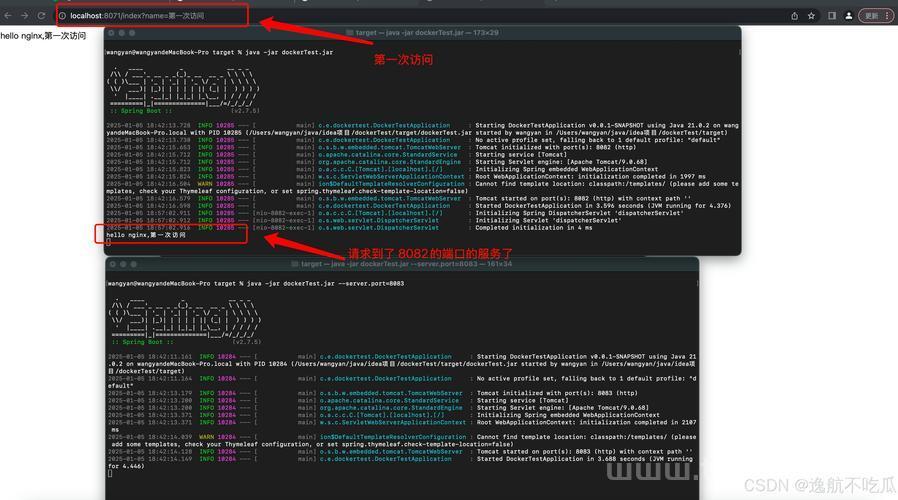The image size is (898, 500).
Task: Click 'hello nginx,第一次访问' output in upper terminal
Action: tap(145, 235)
